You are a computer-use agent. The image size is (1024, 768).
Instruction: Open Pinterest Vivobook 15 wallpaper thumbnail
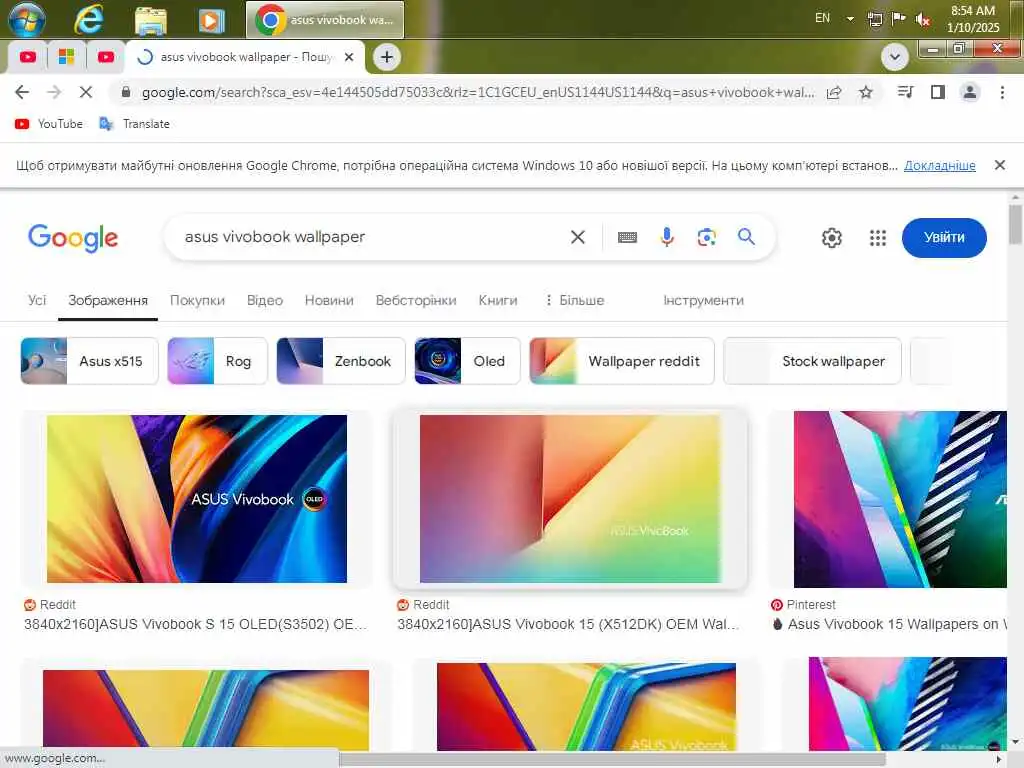pyautogui.click(x=900, y=499)
